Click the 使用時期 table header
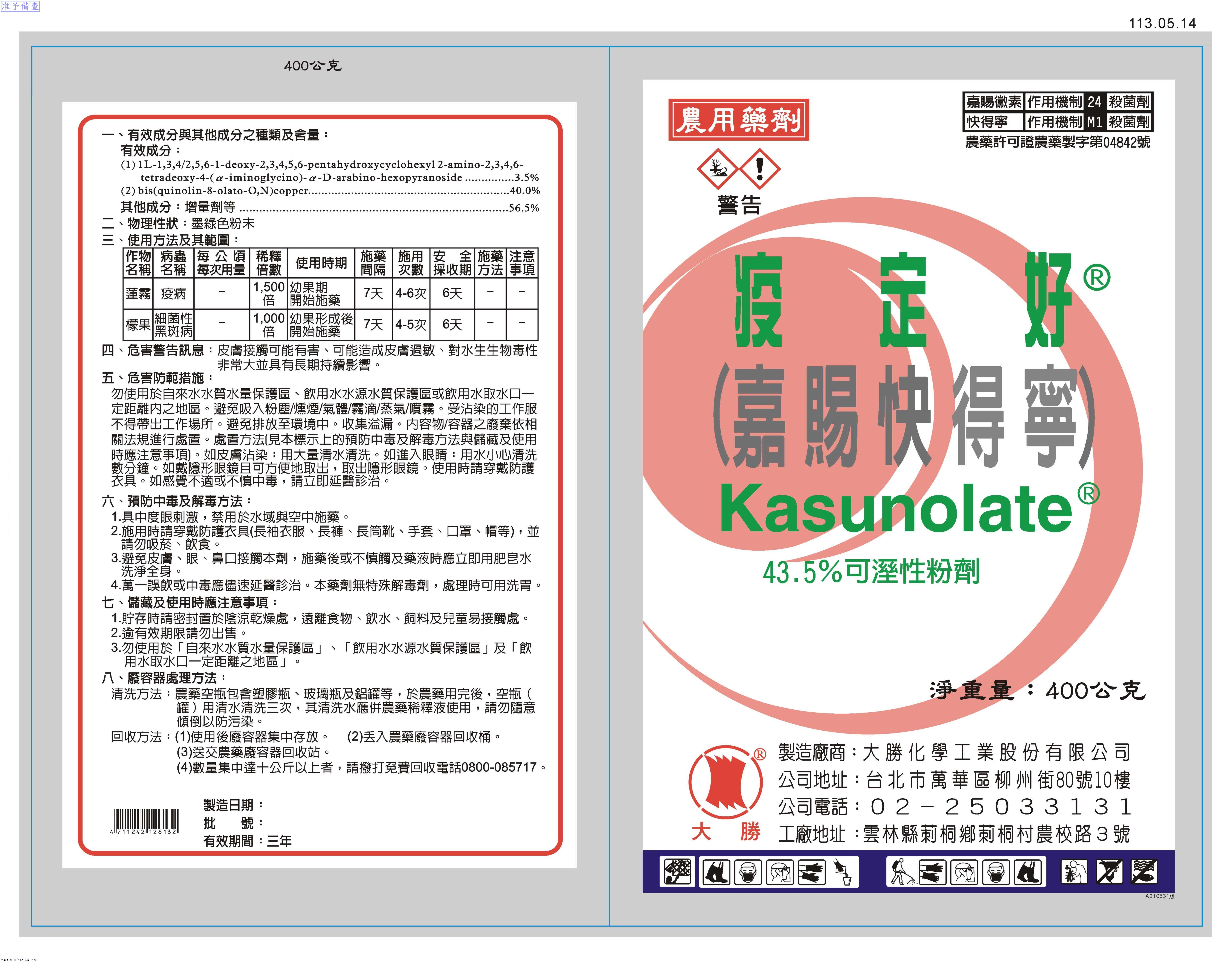 tap(321, 263)
